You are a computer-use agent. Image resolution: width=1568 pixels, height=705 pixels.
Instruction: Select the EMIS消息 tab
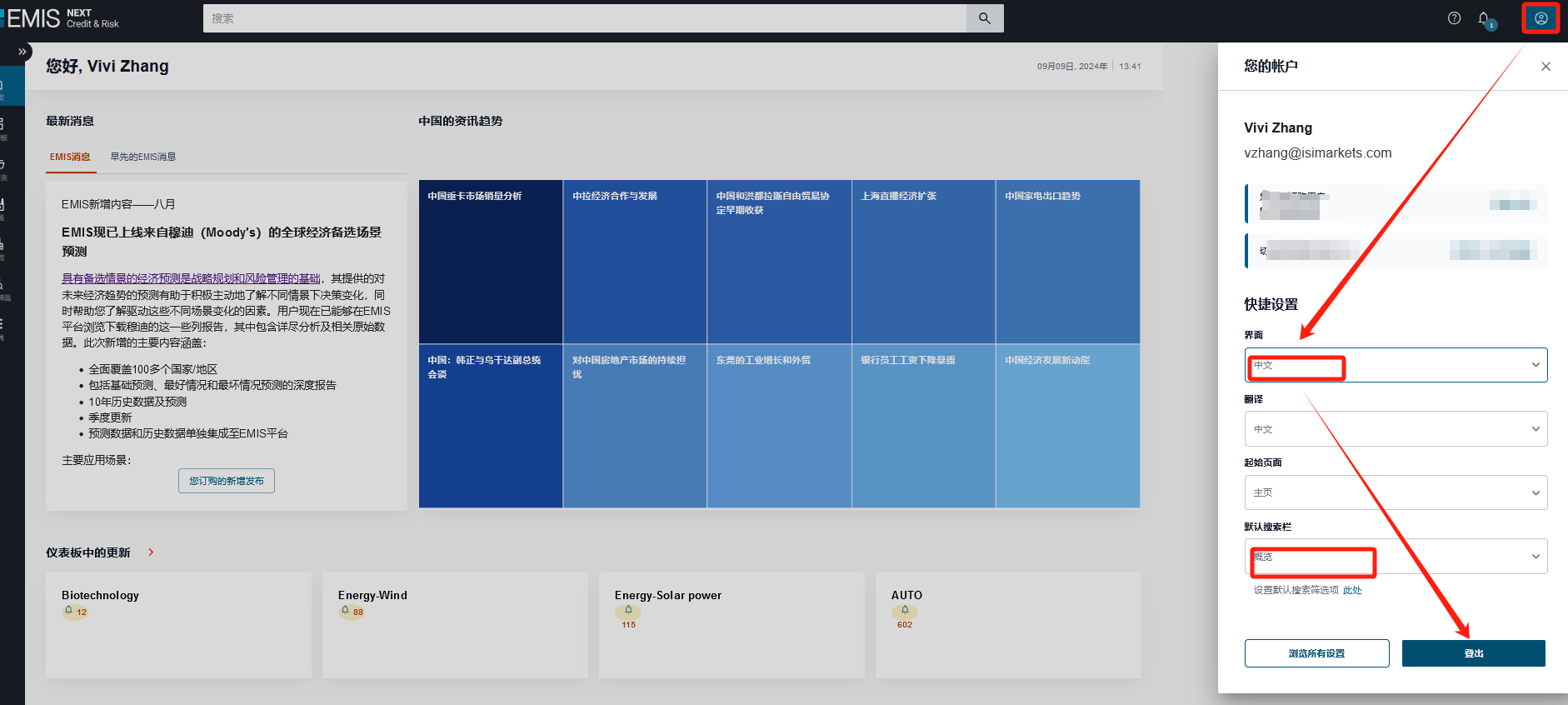click(70, 157)
